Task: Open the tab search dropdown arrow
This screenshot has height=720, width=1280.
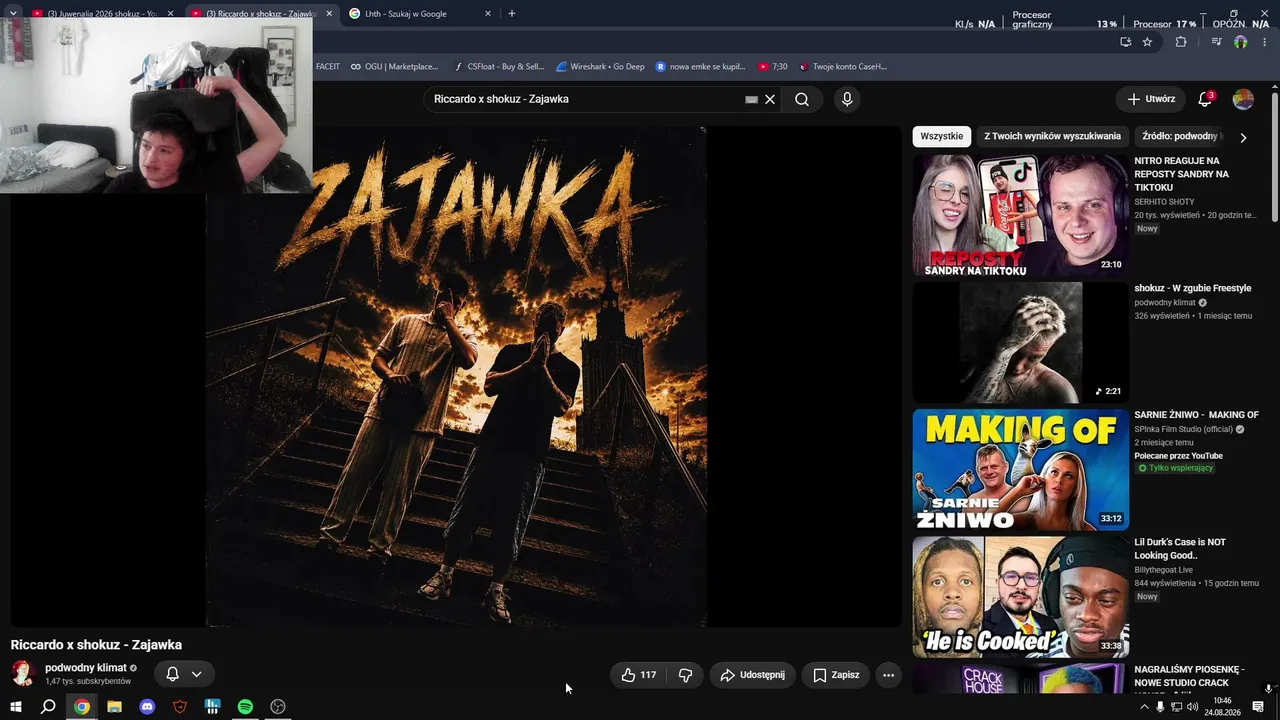Action: tap(13, 14)
